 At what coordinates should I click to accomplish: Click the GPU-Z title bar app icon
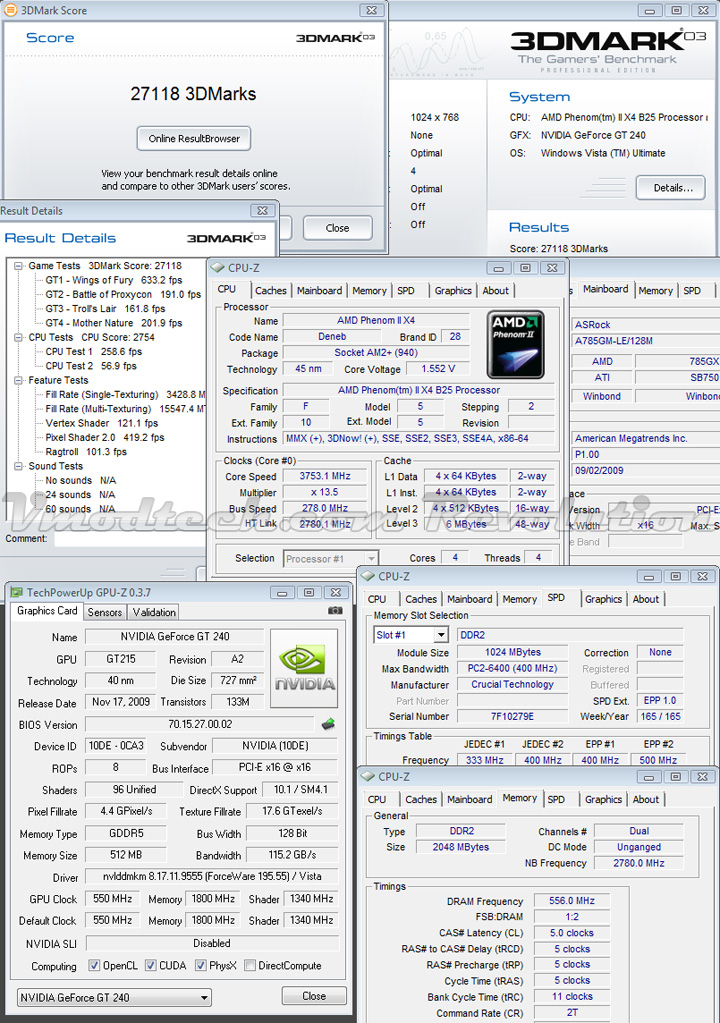(16, 592)
